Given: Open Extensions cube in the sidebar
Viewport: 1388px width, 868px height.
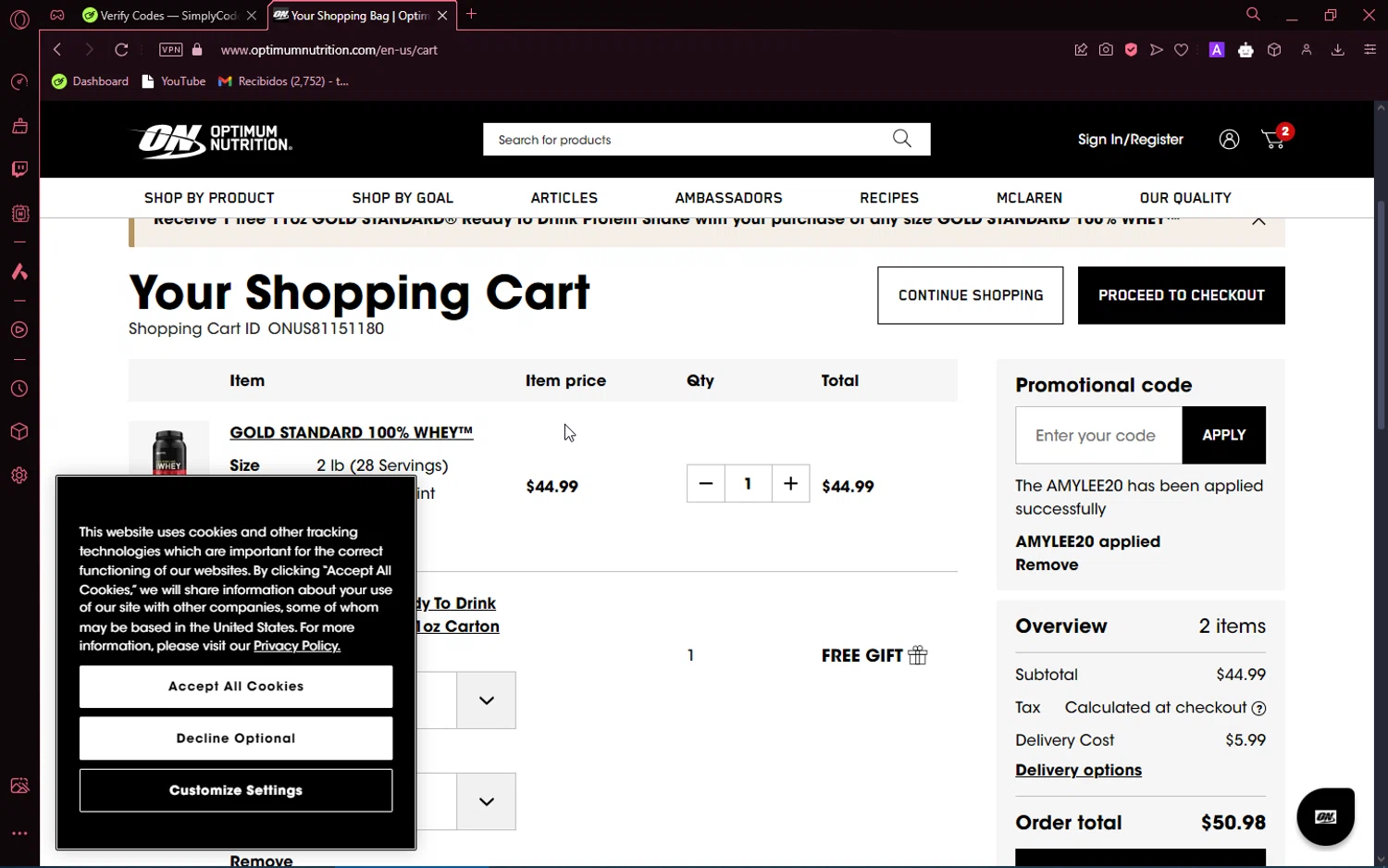Looking at the screenshot, I should 19,432.
